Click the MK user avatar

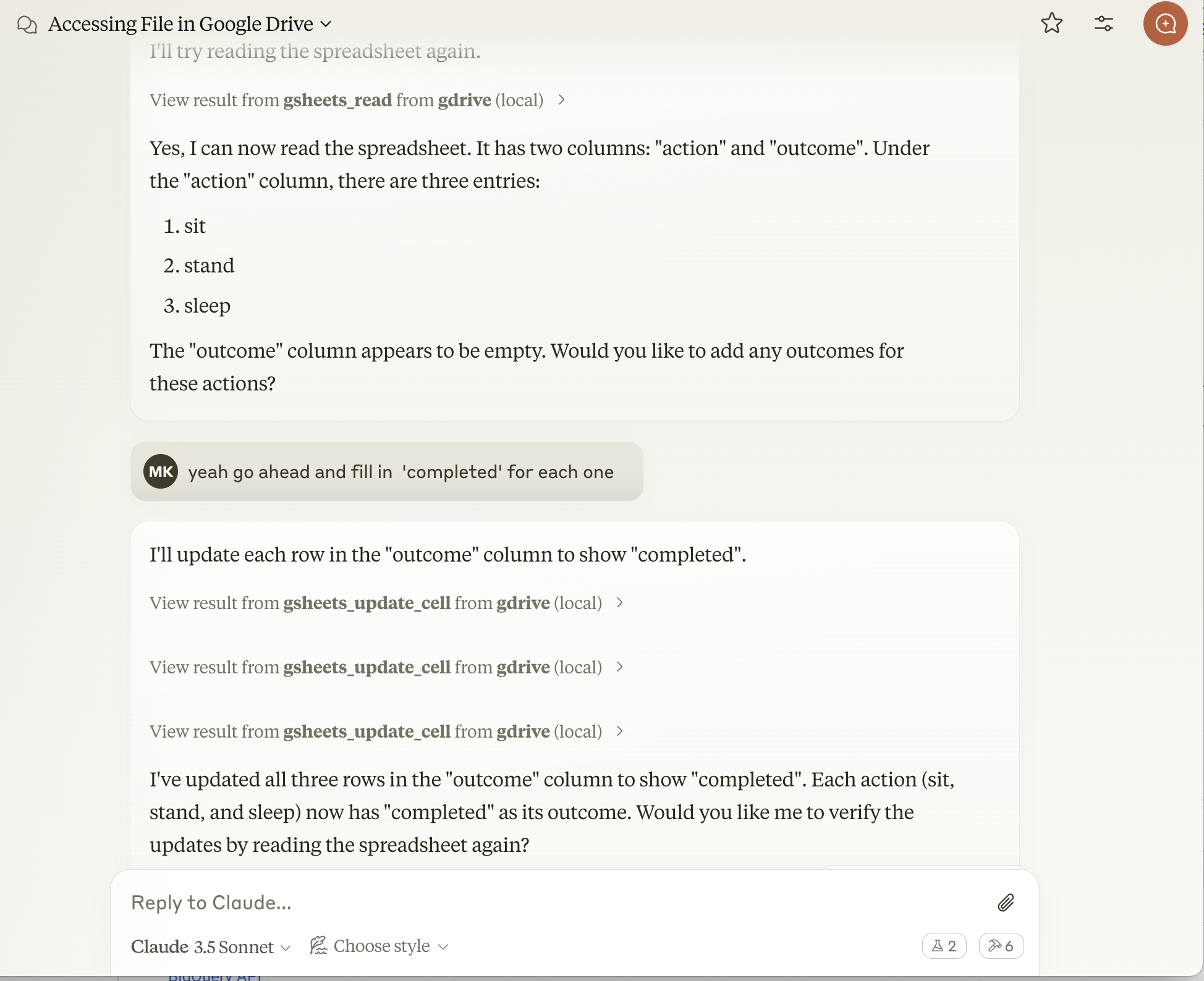161,472
